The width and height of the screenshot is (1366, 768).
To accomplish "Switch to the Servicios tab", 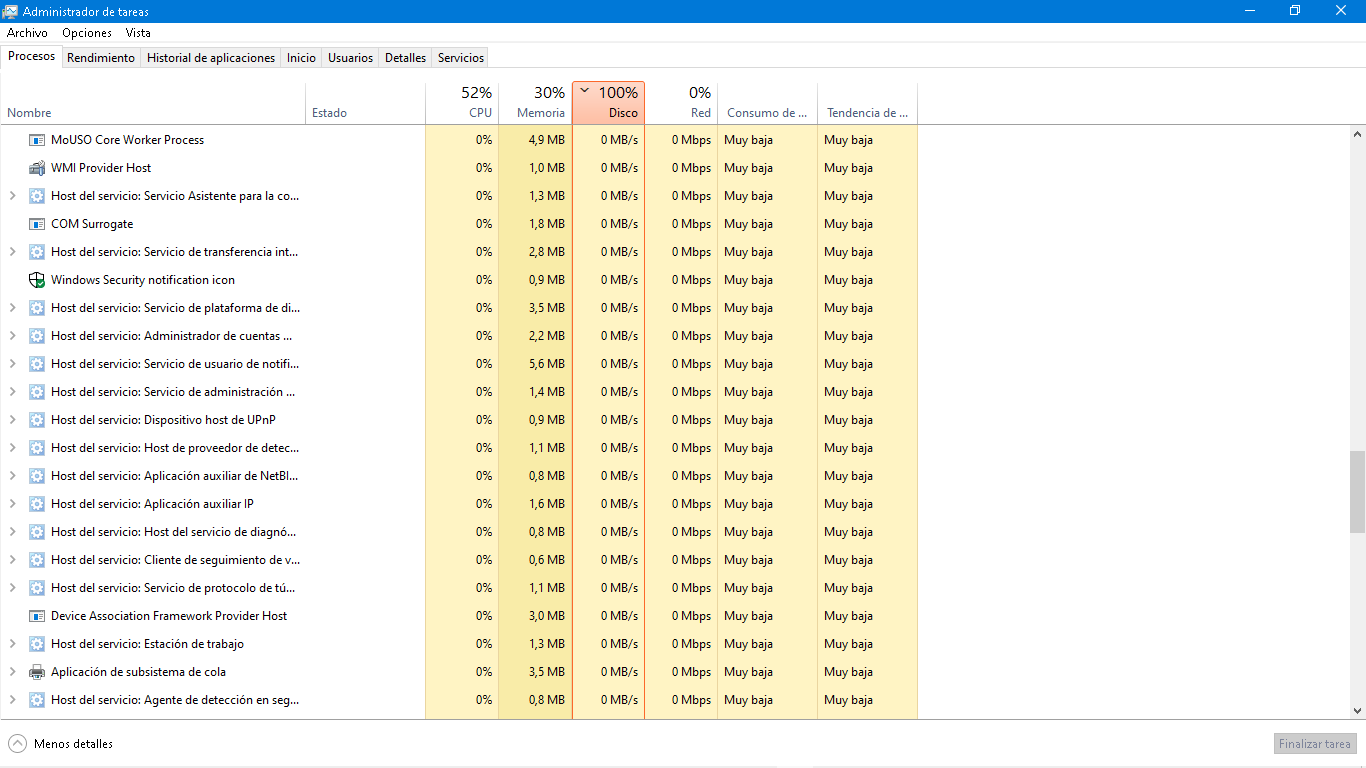I will [461, 58].
